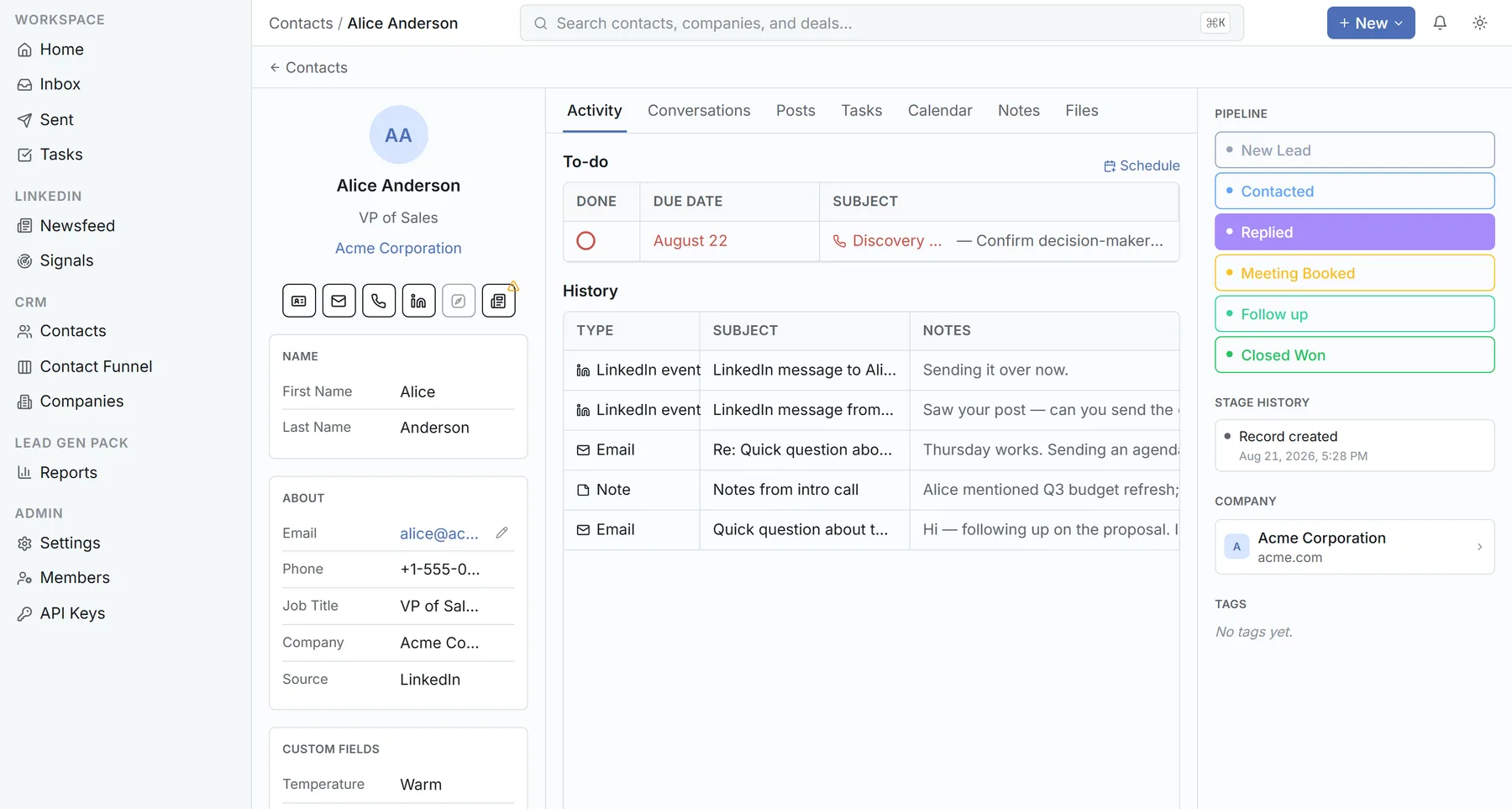Image resolution: width=1512 pixels, height=809 pixels.
Task: Open the Files tab
Action: [x=1081, y=110]
